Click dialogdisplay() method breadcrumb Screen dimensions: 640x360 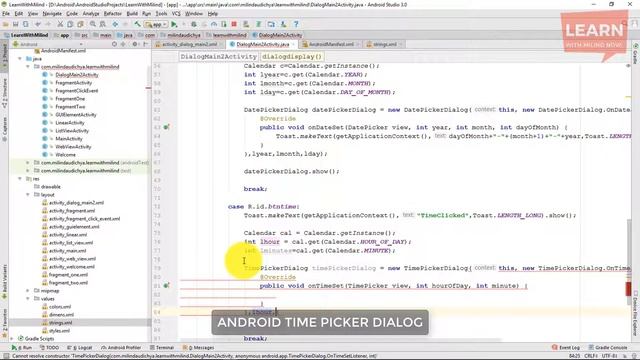coord(292,56)
